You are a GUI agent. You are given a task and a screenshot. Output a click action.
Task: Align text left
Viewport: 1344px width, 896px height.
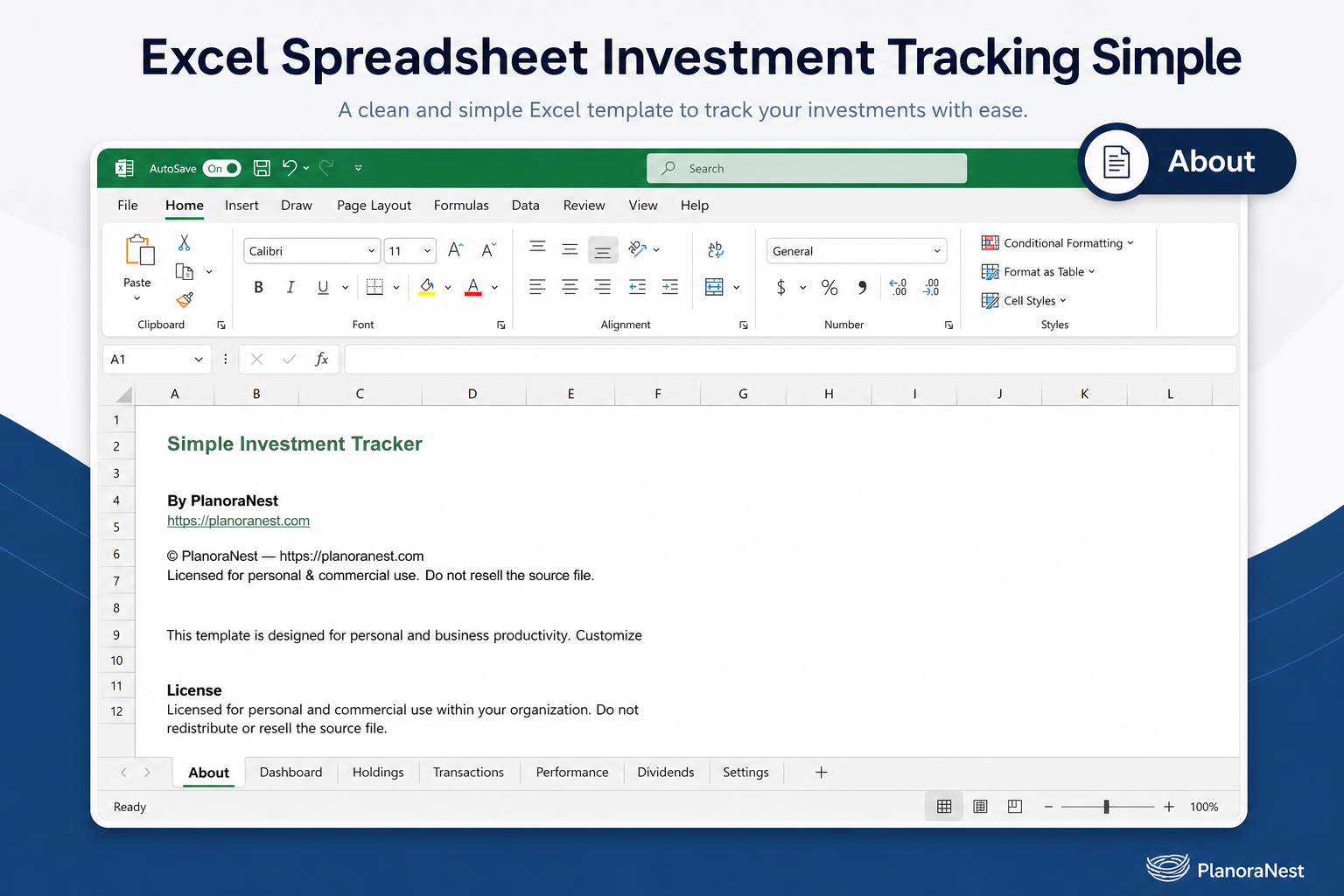pyautogui.click(x=537, y=287)
